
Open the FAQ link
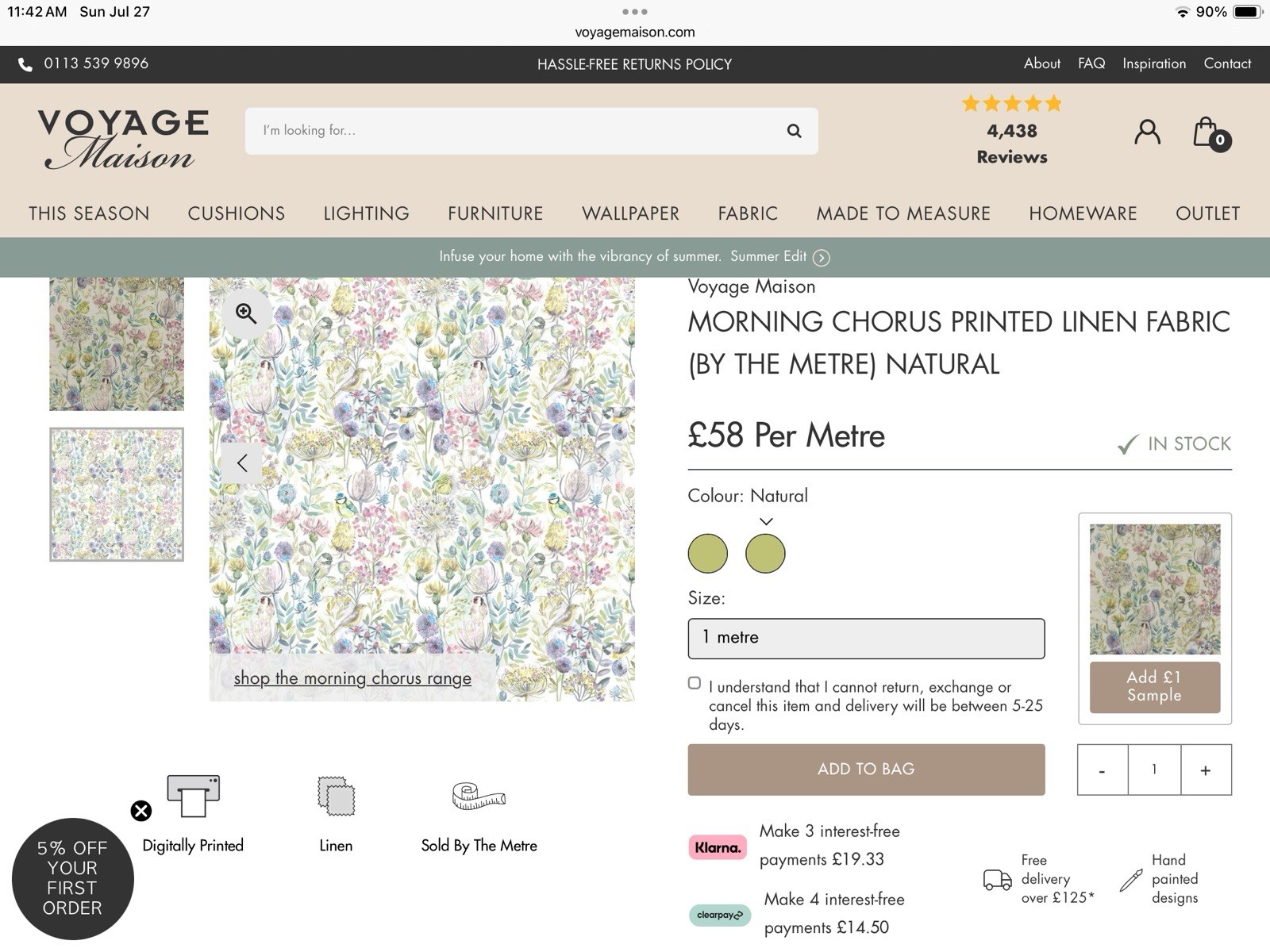click(1091, 63)
